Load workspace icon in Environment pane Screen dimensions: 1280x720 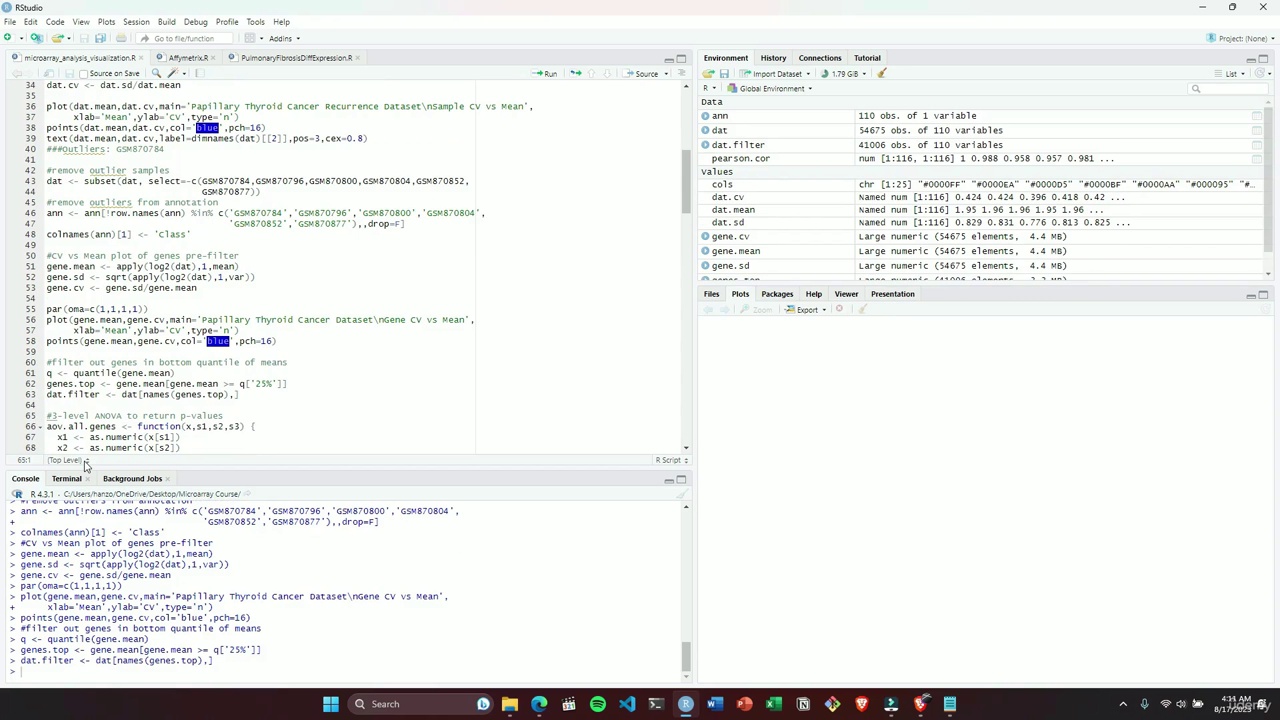click(708, 73)
